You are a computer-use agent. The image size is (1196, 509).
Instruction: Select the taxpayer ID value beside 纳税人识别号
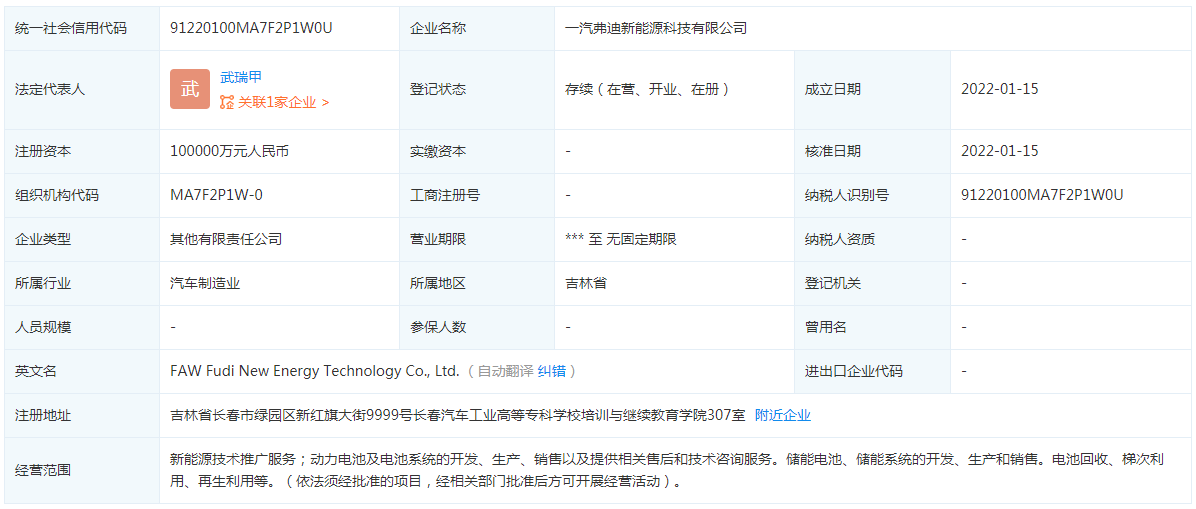point(1043,195)
